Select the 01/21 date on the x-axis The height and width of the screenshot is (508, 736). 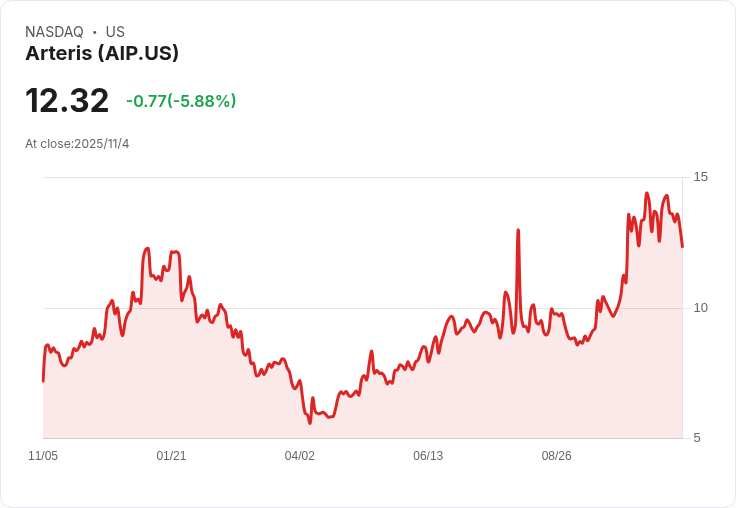point(171,456)
